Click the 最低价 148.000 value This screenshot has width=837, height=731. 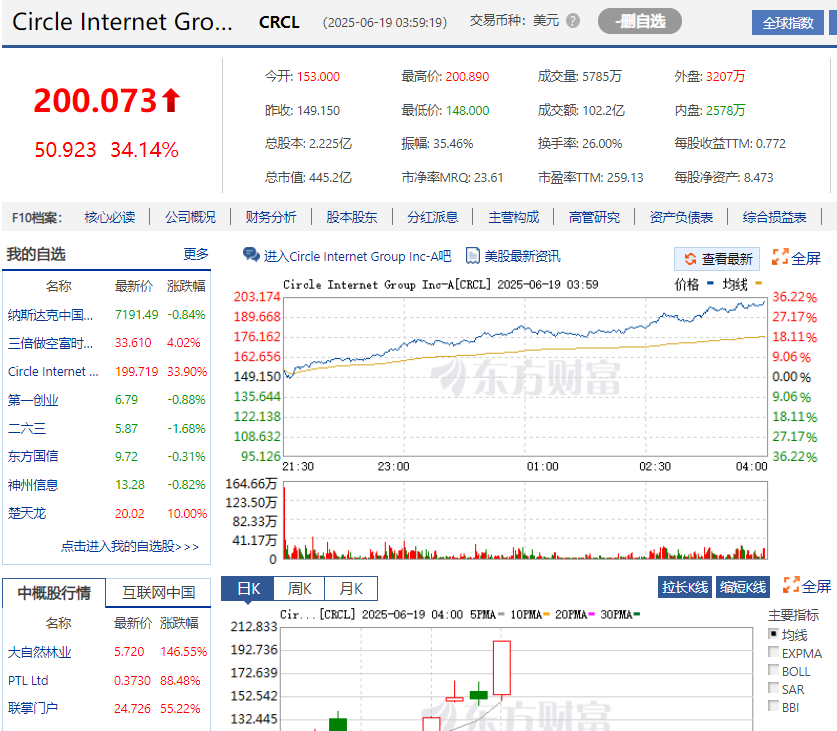[x=467, y=111]
